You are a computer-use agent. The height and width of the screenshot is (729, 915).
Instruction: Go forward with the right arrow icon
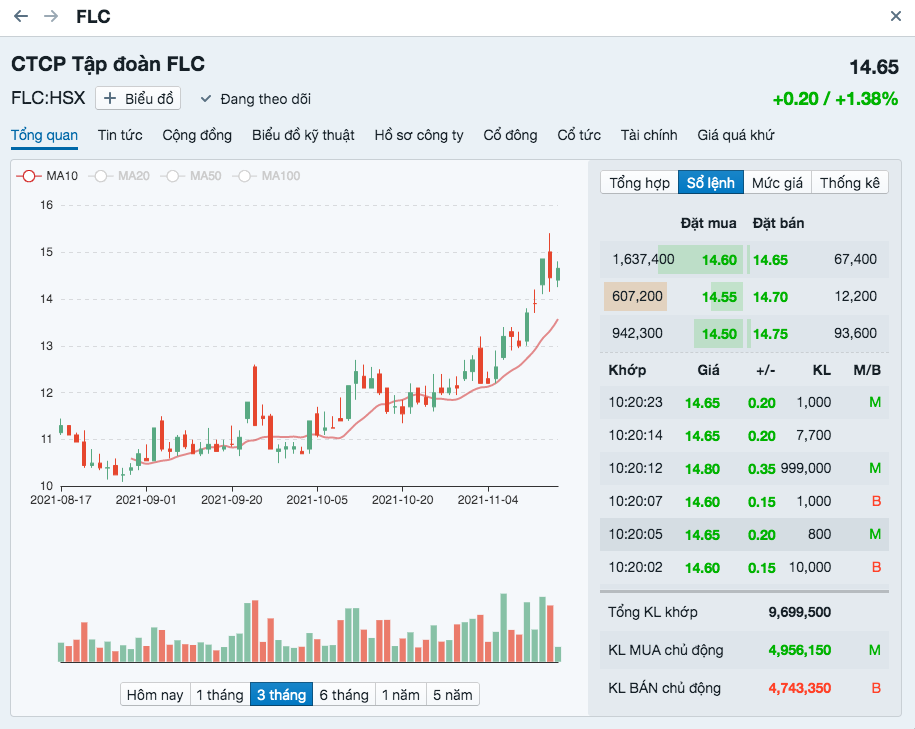51,16
